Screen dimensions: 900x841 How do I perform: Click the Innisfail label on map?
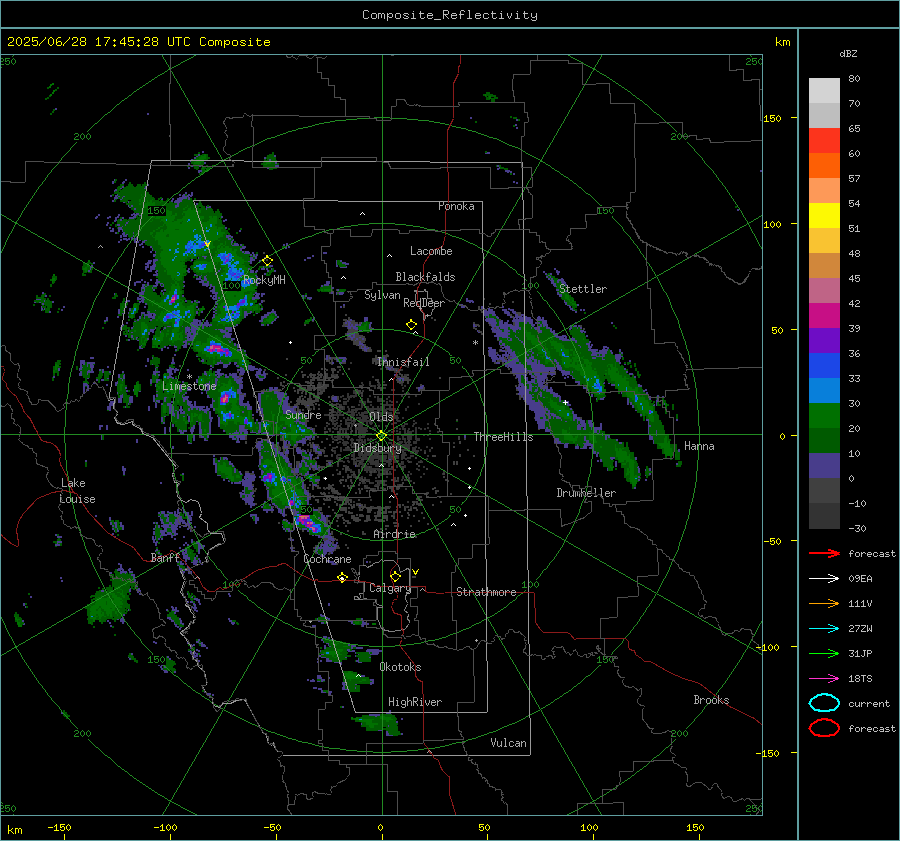pos(403,362)
